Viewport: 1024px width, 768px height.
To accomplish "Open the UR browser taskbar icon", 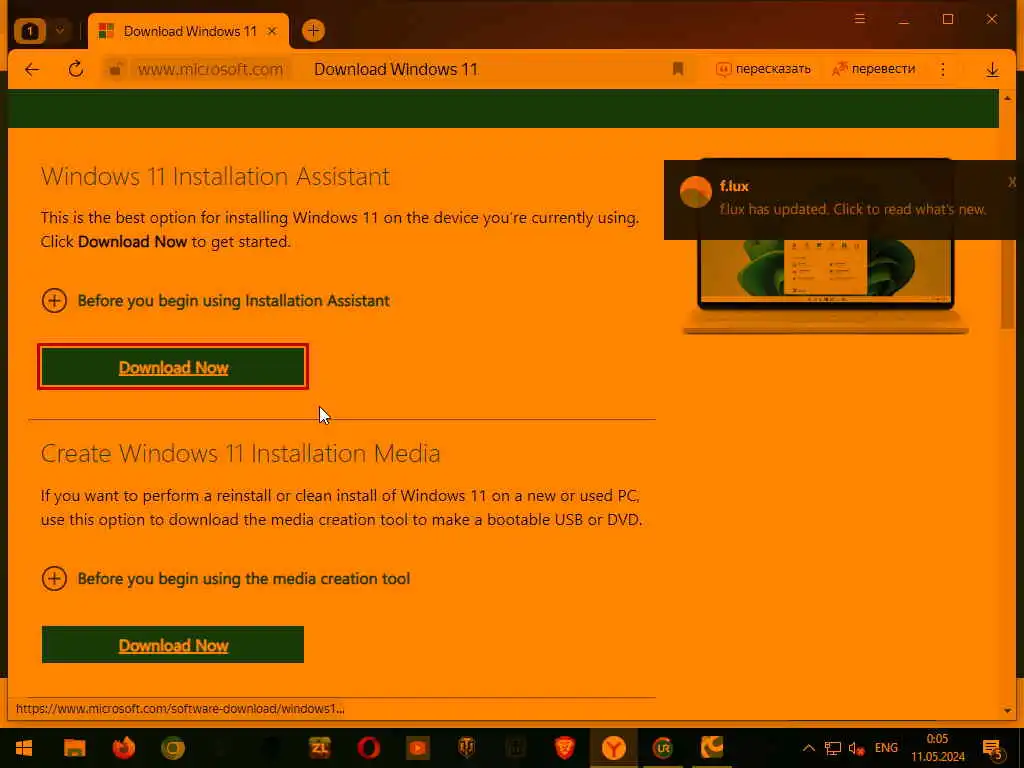I will point(662,748).
